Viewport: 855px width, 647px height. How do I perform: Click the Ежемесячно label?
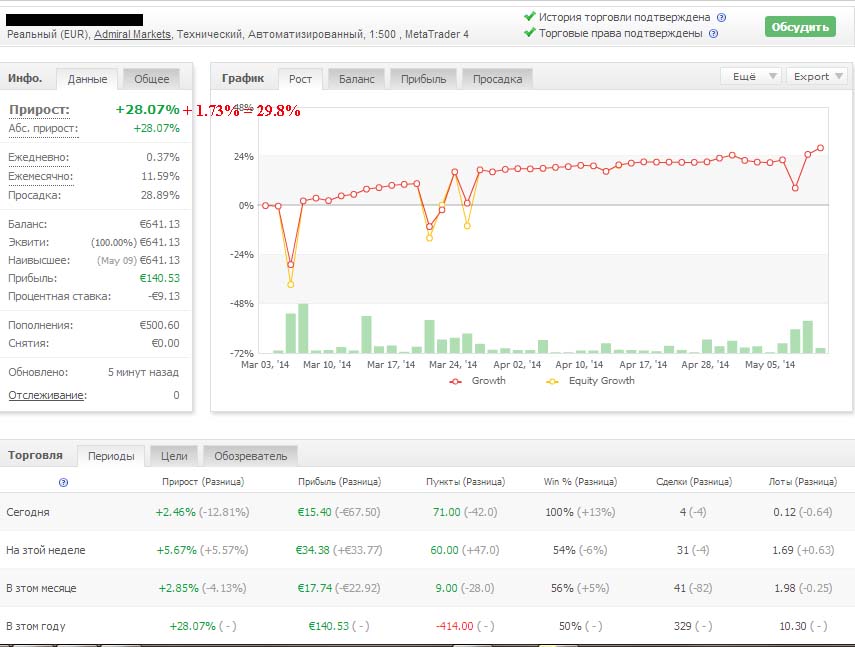point(40,177)
